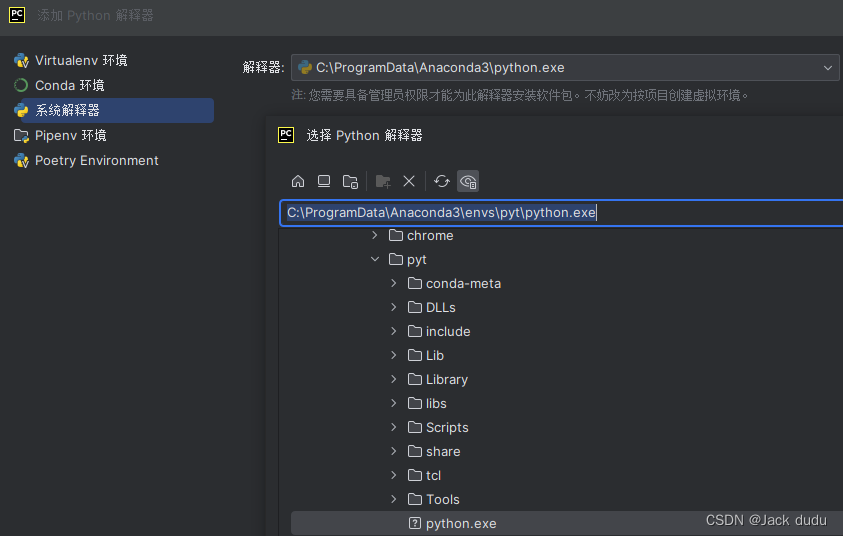Delete selected item with X icon
This screenshot has width=843, height=536.
point(409,181)
